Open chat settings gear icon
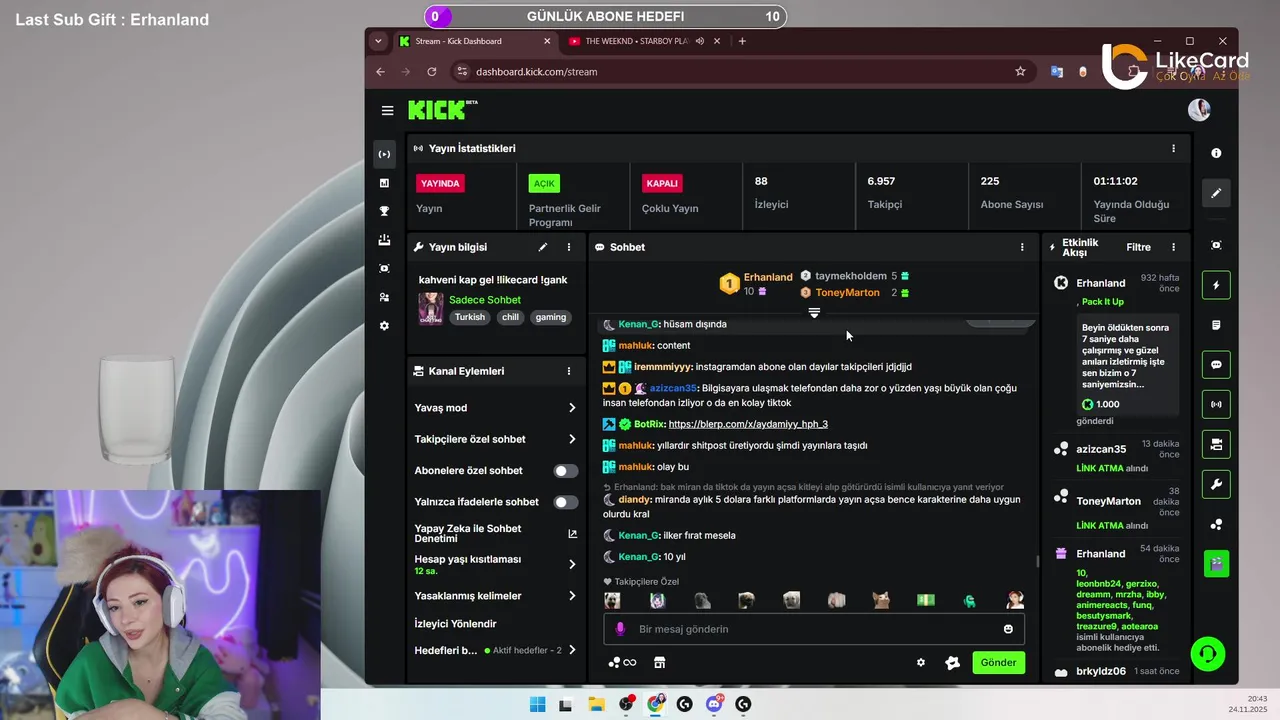The image size is (1280, 720). tap(920, 662)
